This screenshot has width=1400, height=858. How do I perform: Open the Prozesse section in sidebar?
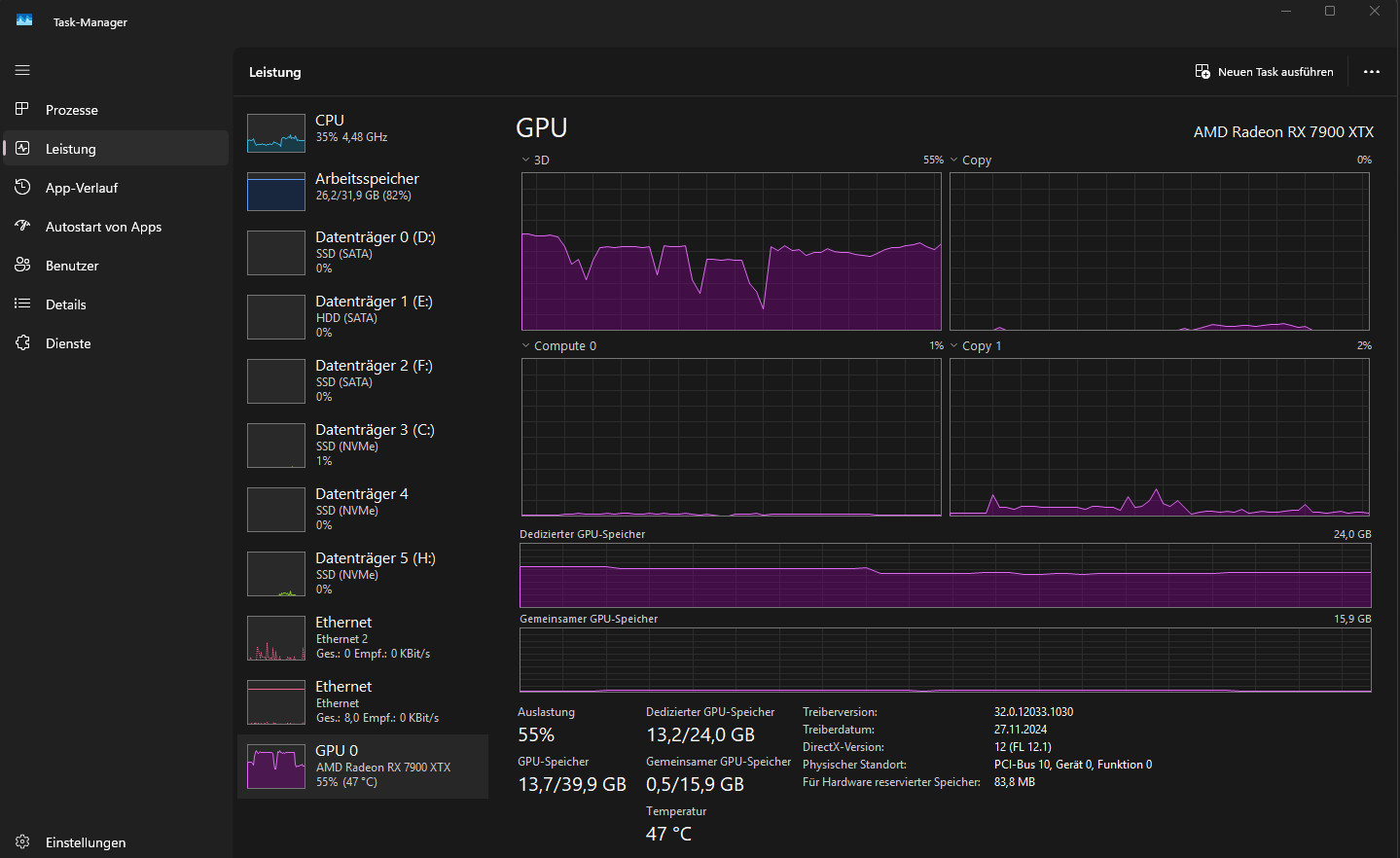(x=73, y=109)
